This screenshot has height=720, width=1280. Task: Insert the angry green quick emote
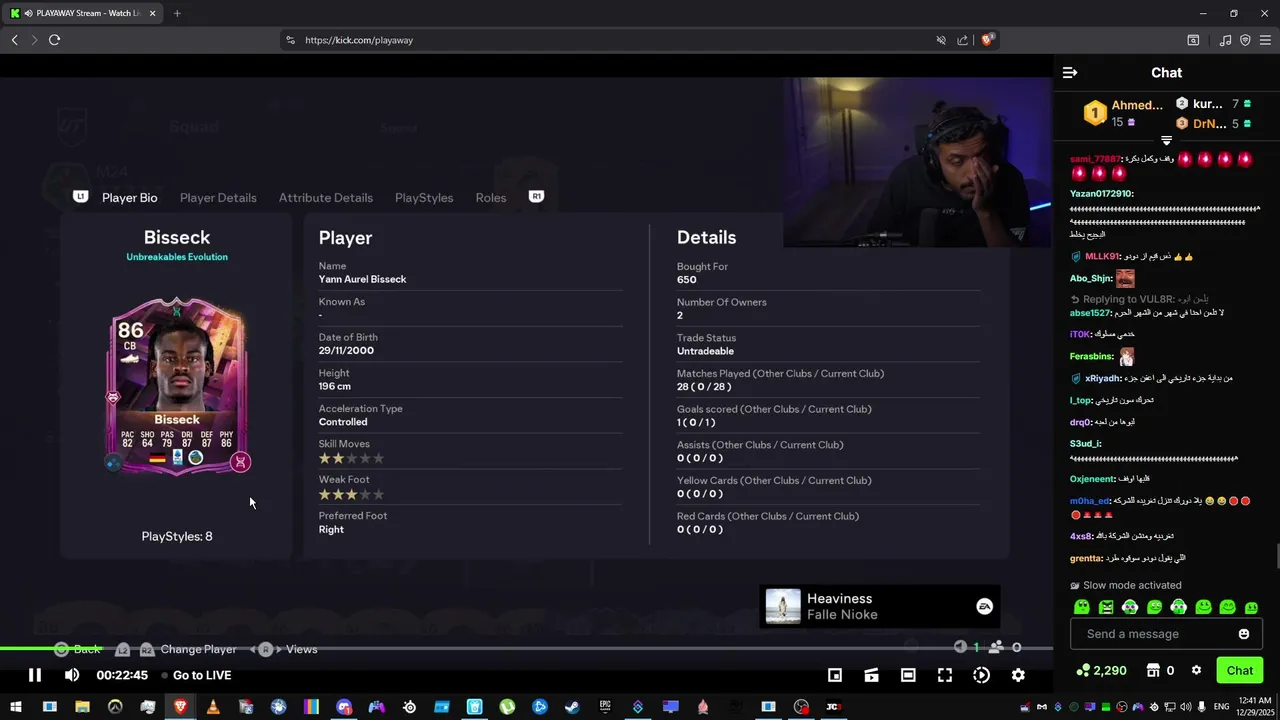(x=1106, y=607)
